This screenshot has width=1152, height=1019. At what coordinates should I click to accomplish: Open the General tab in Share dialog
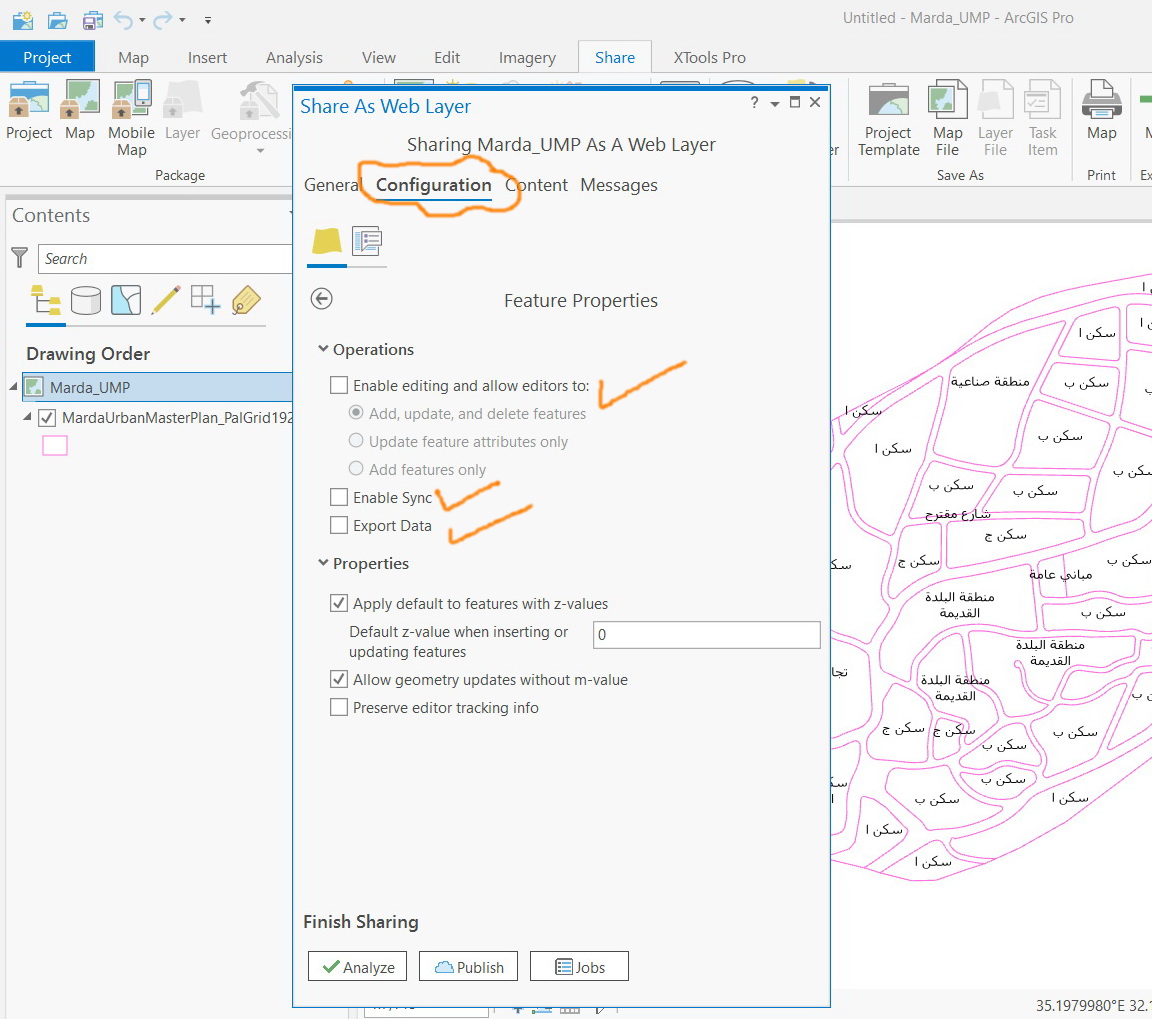click(x=331, y=185)
